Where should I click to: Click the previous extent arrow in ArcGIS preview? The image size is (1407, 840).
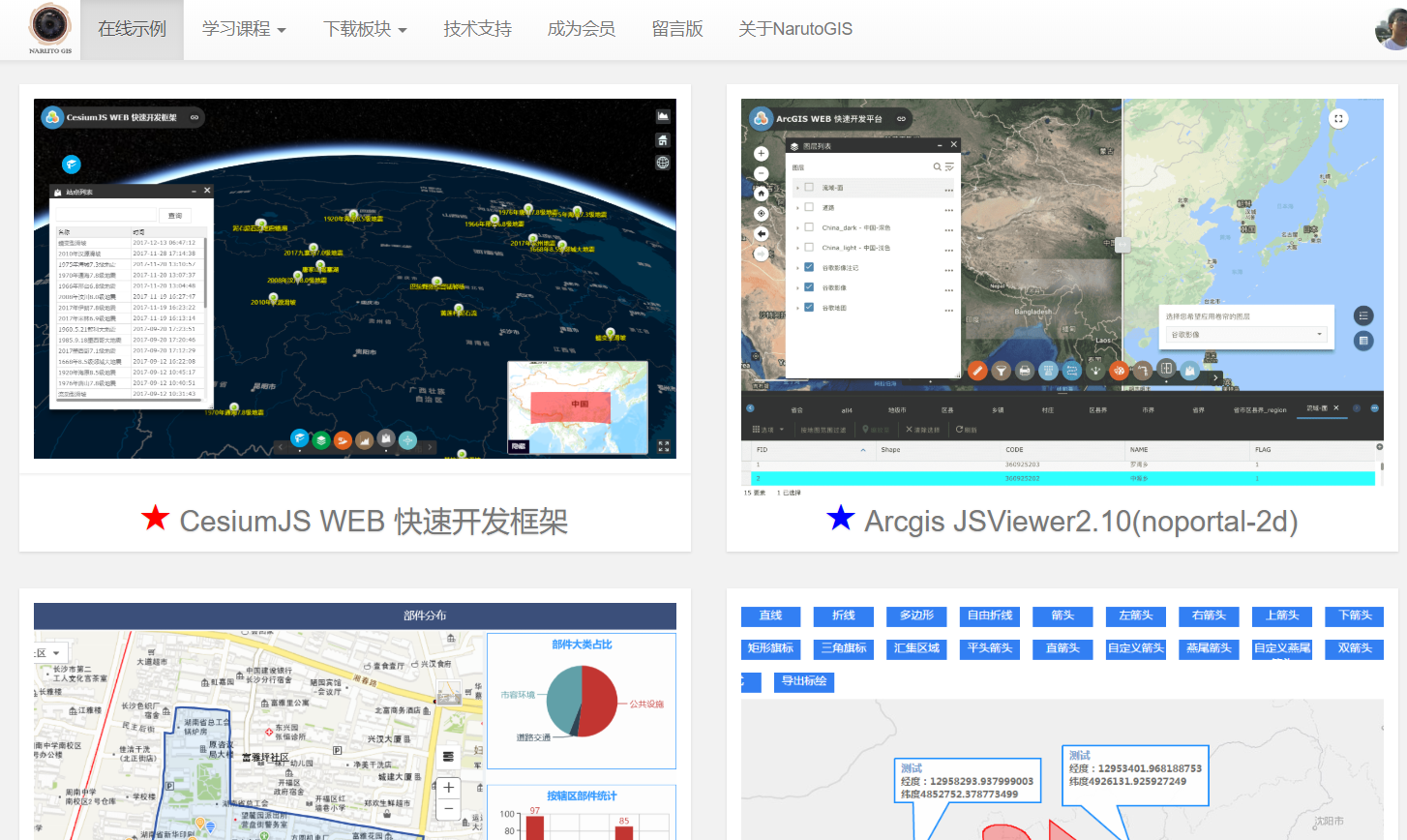point(761,234)
